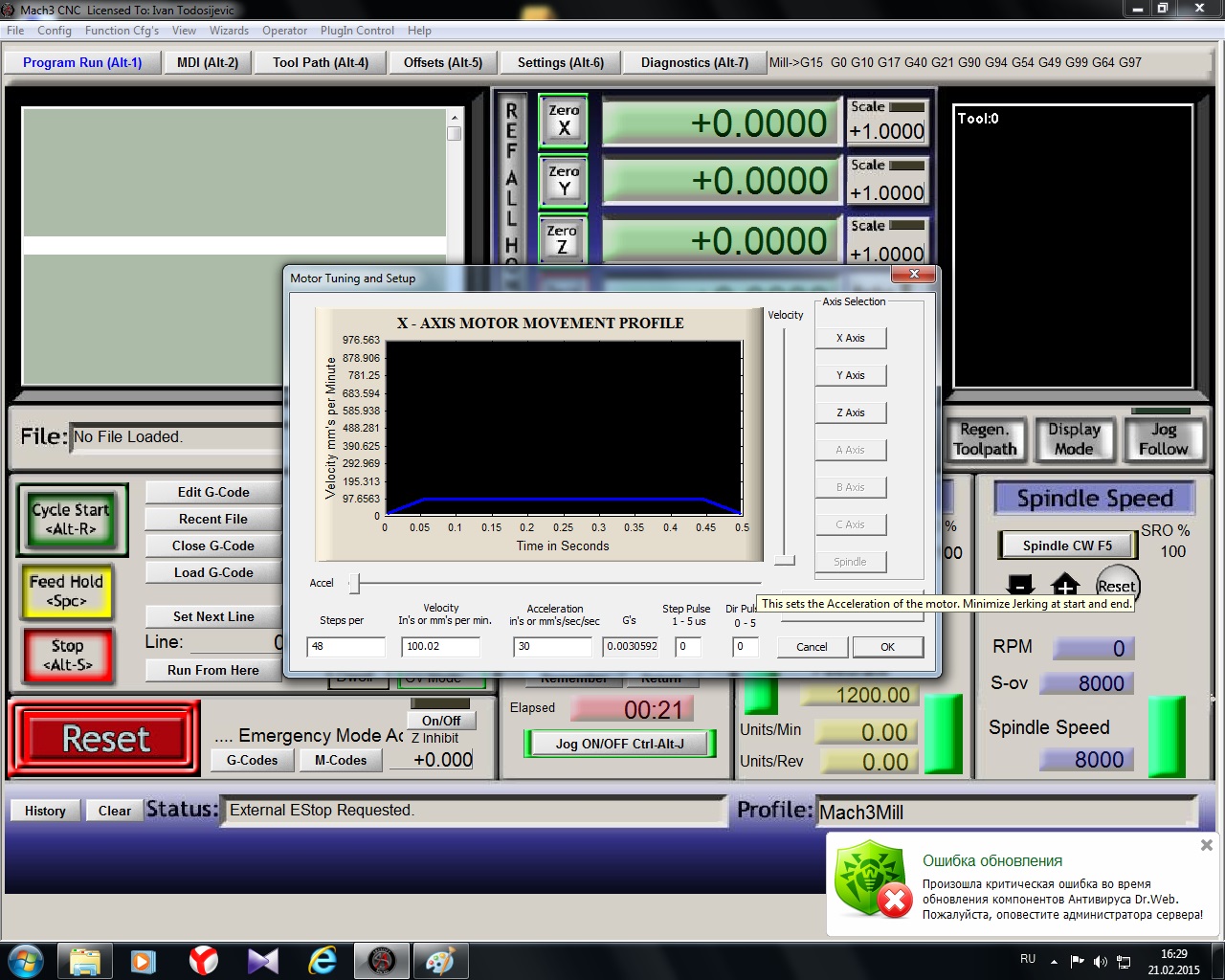Screen dimensions: 1225x980
Task: Open Visual Studio from the taskbar
Action: coord(262,960)
